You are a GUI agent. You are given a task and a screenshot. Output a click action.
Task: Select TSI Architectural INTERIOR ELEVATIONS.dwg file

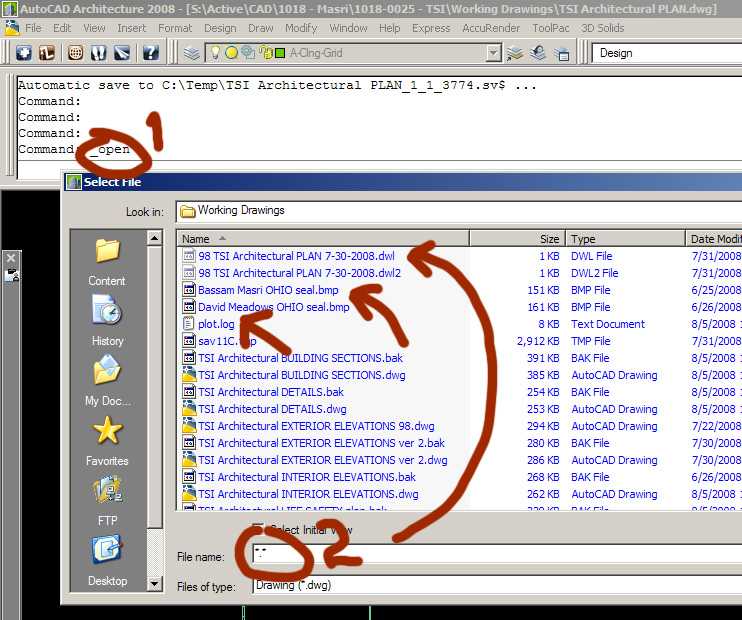tap(300, 495)
